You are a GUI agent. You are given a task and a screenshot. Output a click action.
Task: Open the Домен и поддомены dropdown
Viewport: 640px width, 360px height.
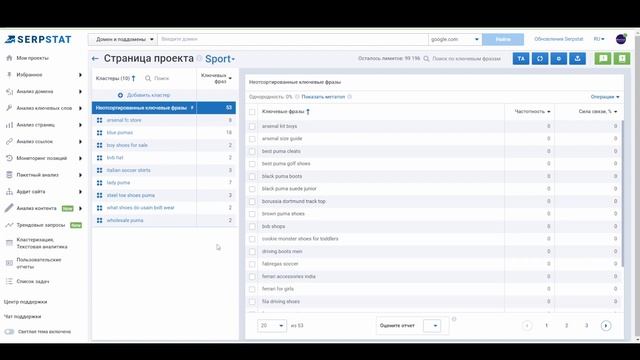click(x=122, y=39)
